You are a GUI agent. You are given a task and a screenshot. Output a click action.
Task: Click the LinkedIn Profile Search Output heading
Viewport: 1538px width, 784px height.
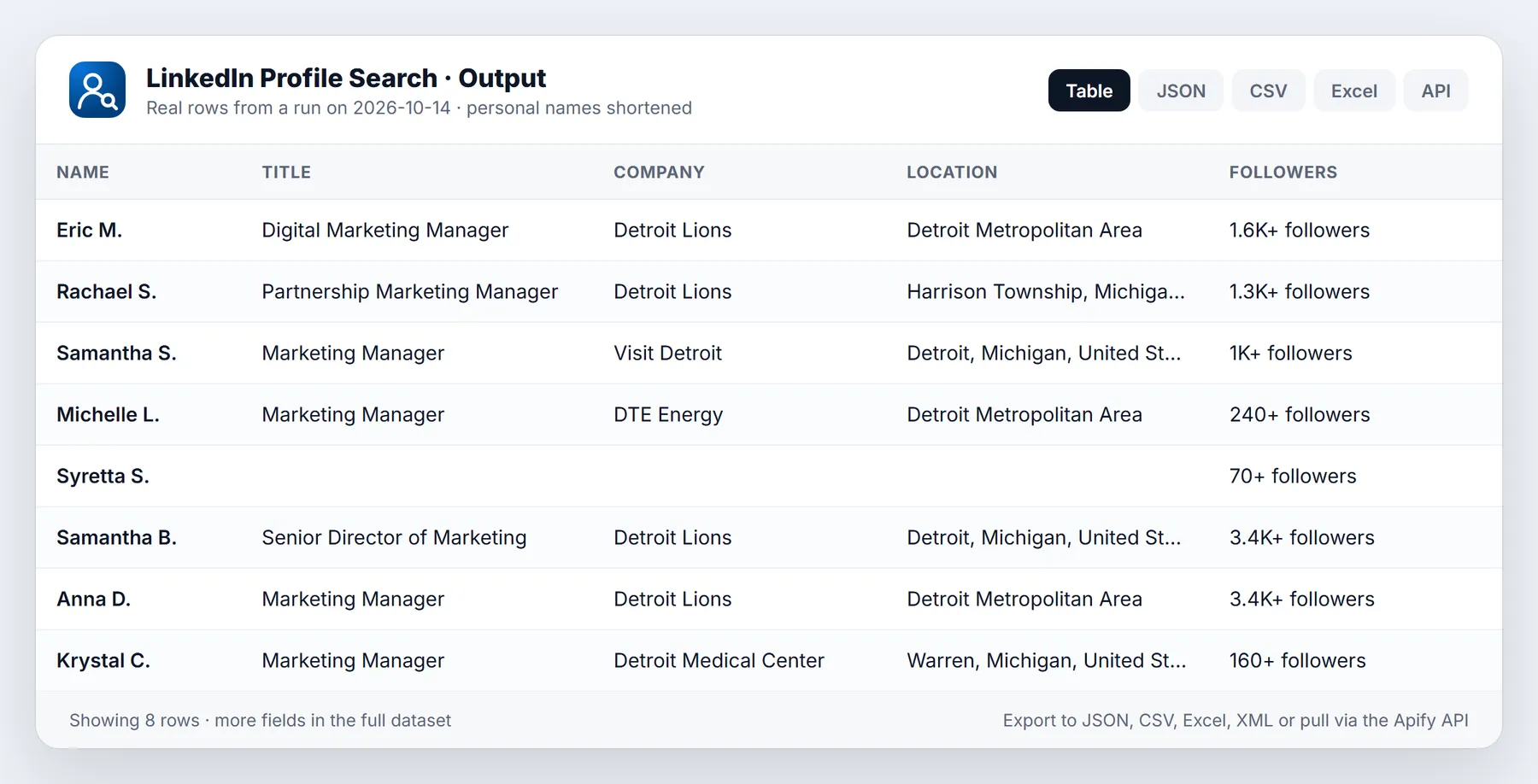coord(346,78)
